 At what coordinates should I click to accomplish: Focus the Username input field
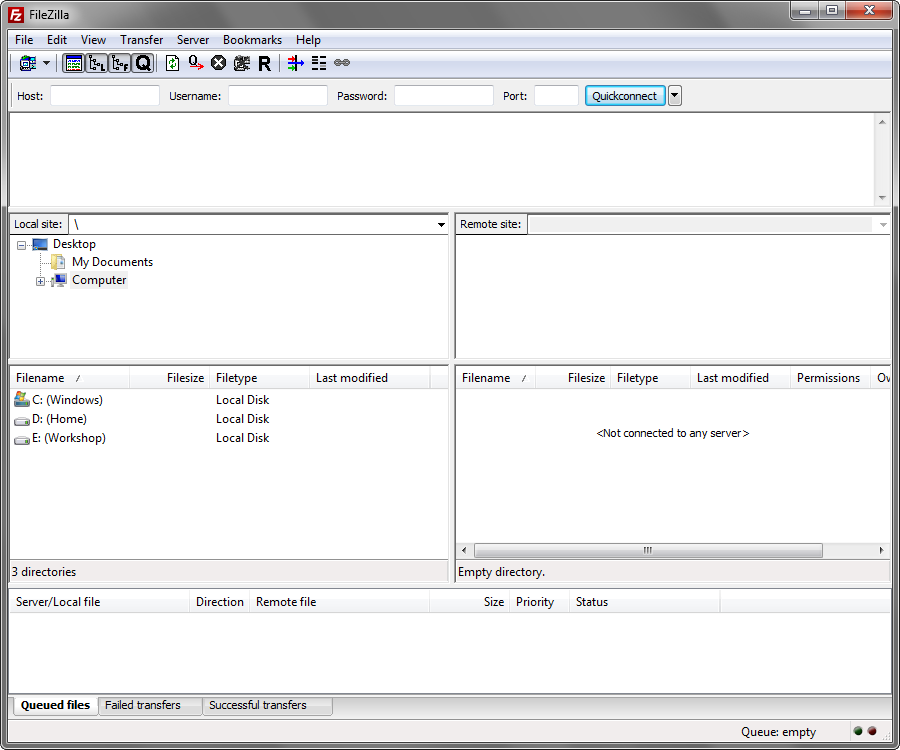click(278, 96)
